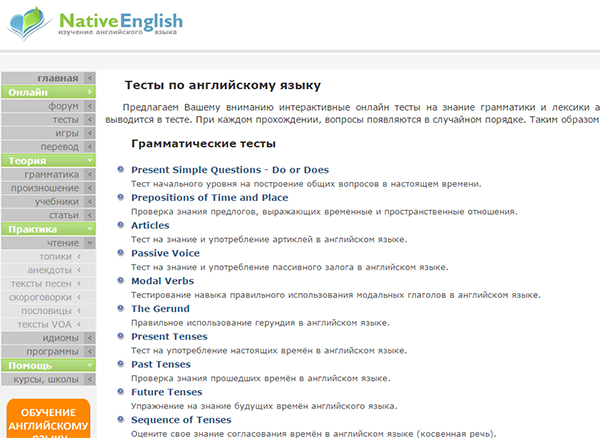Viewport: 600px width, 438px height.
Task: Open the Prepositions of Time and Place test
Action: [x=209, y=198]
